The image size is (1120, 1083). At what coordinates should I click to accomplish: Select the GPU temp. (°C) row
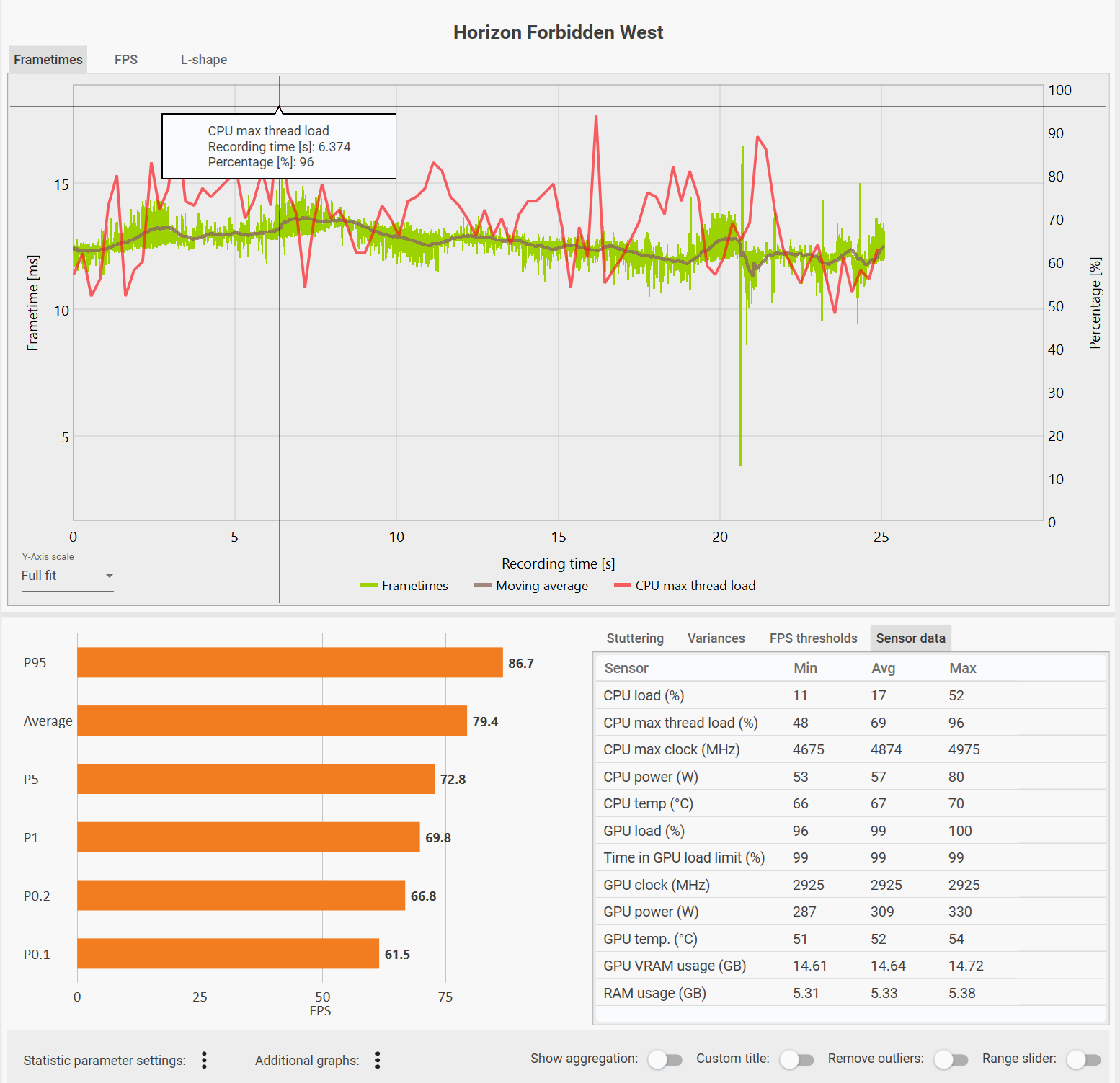[850, 939]
